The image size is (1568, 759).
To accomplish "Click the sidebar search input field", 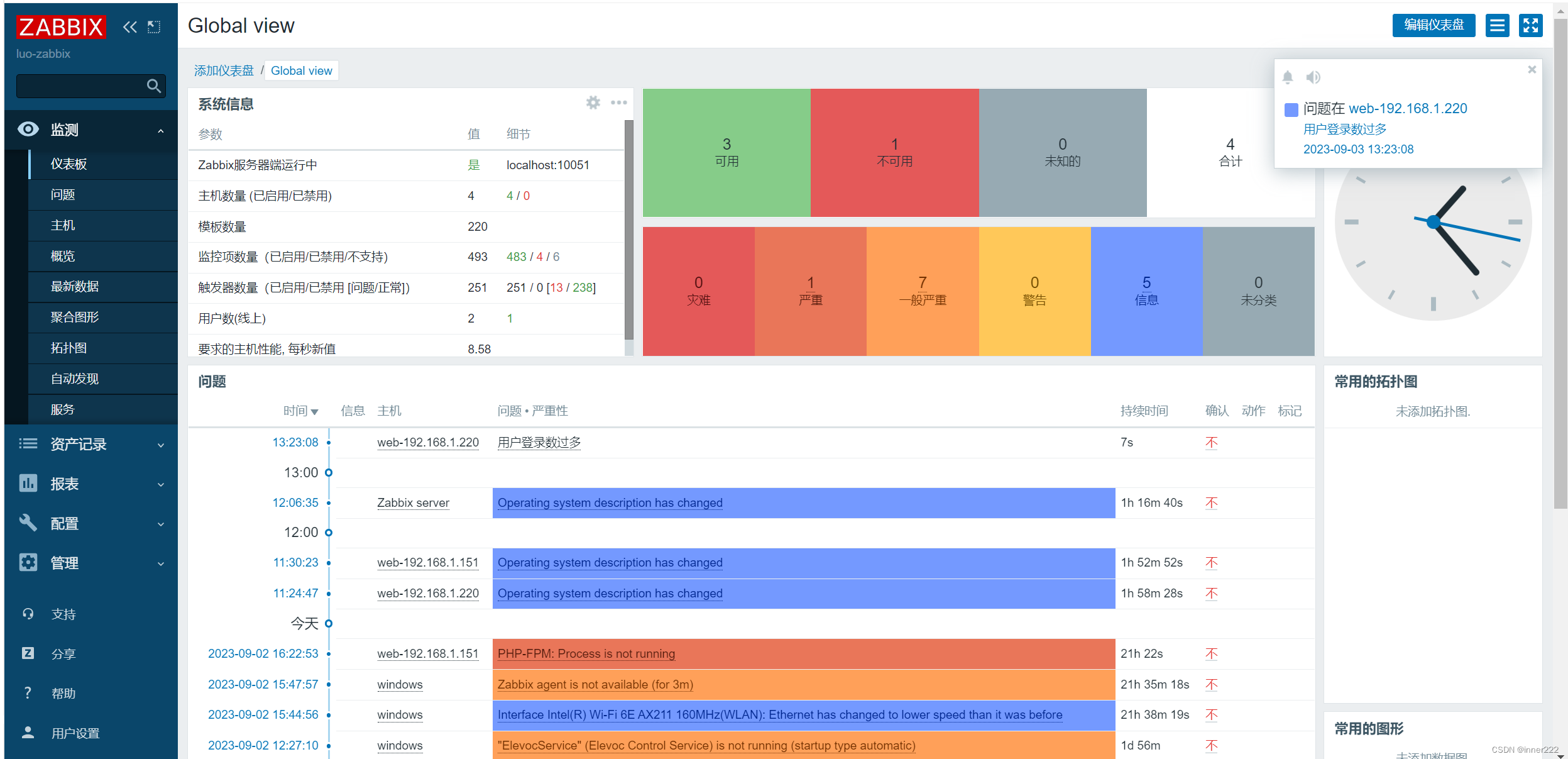I will click(x=82, y=86).
